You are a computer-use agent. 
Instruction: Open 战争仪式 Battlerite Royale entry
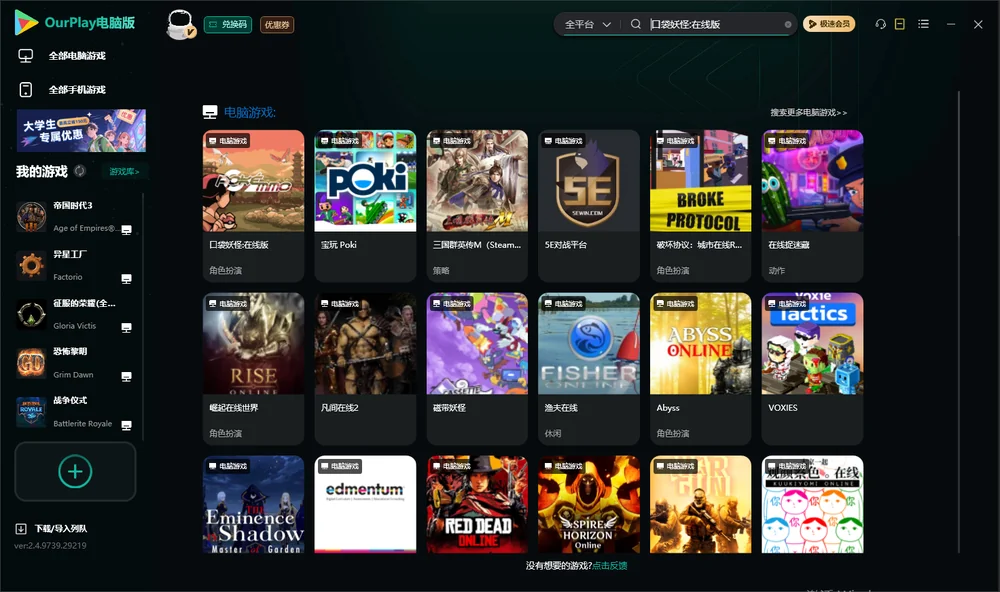click(x=75, y=412)
